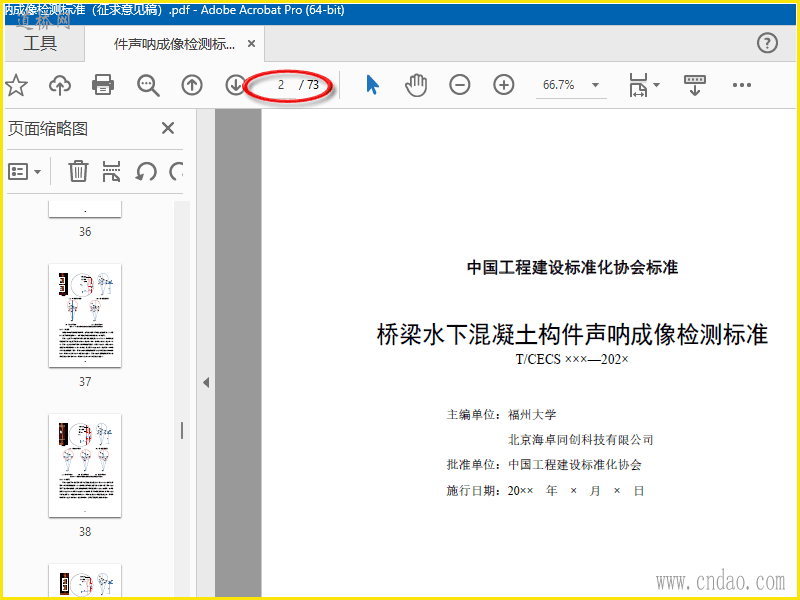800x600 pixels.
Task: Click the text T/CECS ×××—202×
Action: click(572, 359)
